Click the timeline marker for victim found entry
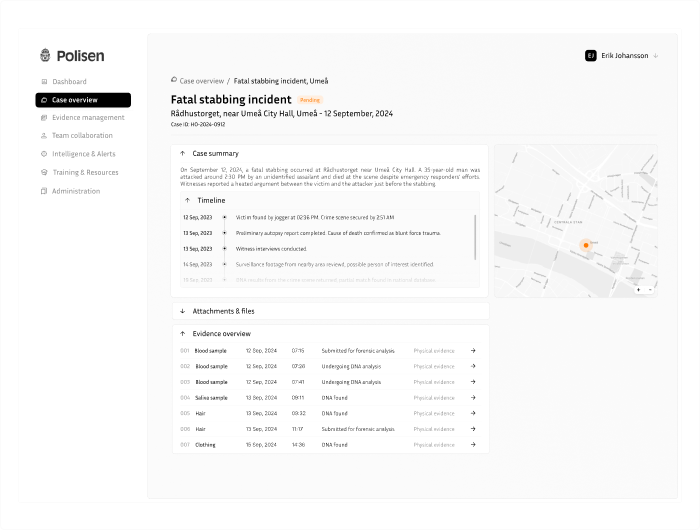The image size is (700, 530). (225, 217)
